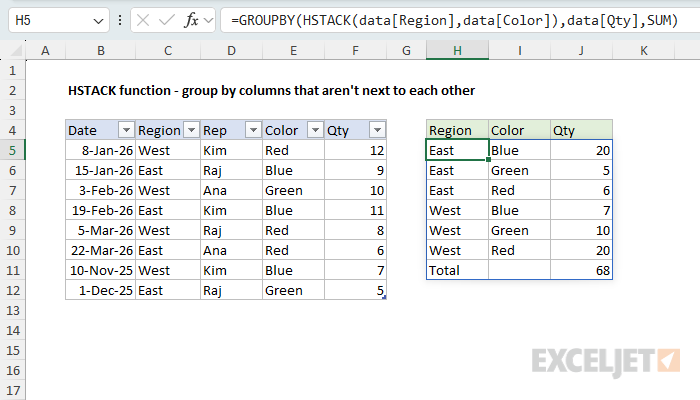700x400 pixels.
Task: Click the total value 68 cell
Action: (x=581, y=270)
